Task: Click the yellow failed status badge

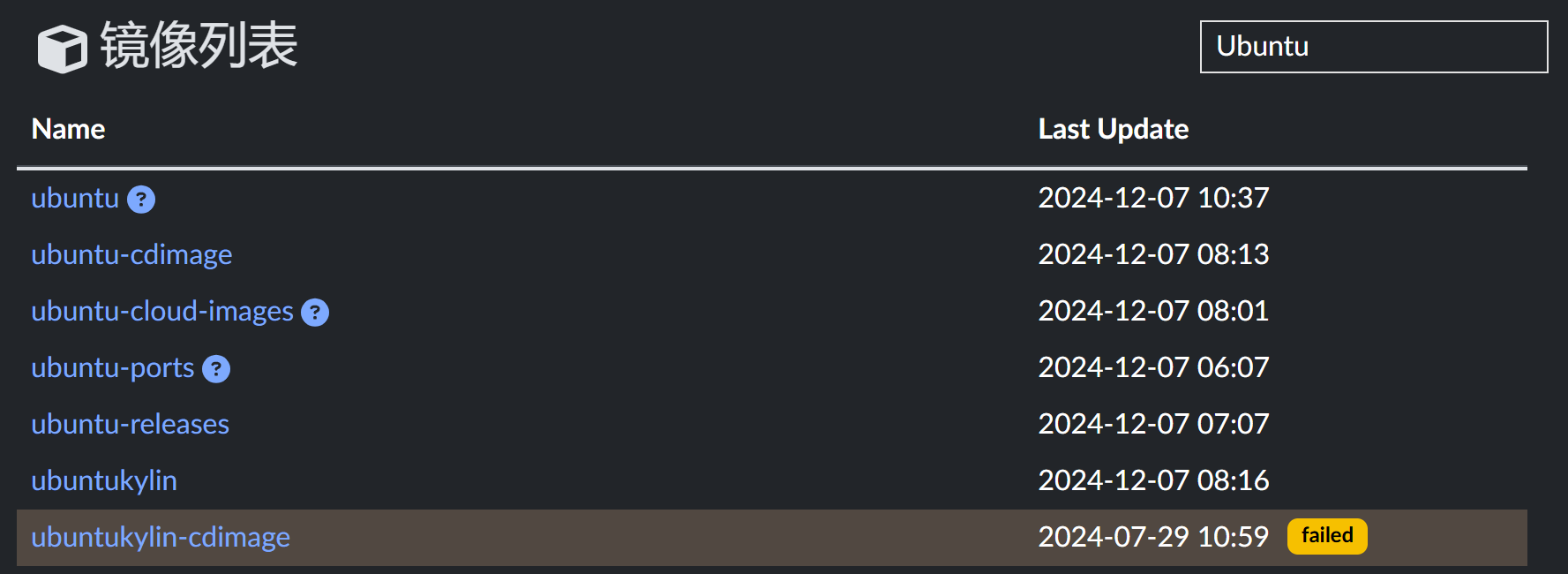Action: (1327, 536)
